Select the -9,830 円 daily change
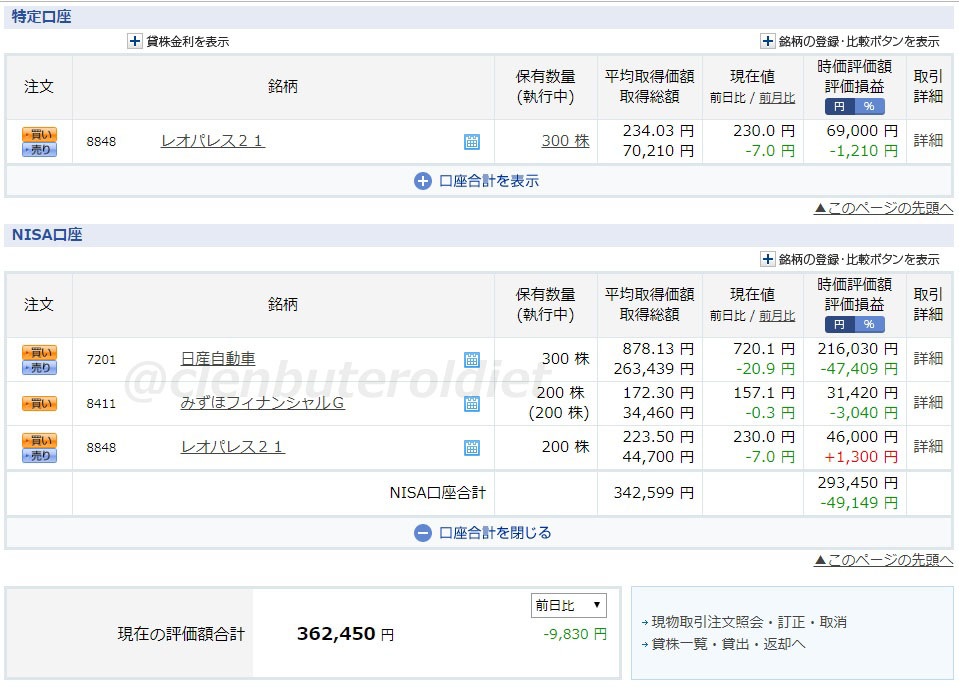 pyautogui.click(x=575, y=634)
